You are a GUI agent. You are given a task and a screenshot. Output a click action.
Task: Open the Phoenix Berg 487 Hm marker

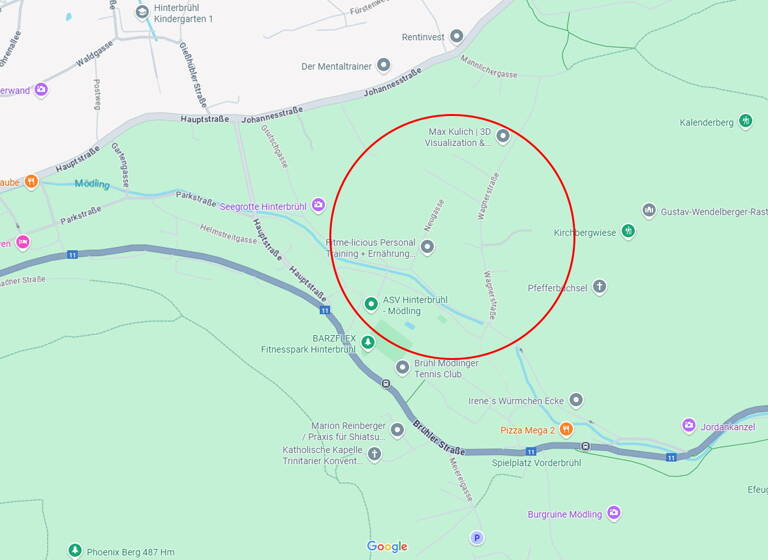pyautogui.click(x=74, y=551)
